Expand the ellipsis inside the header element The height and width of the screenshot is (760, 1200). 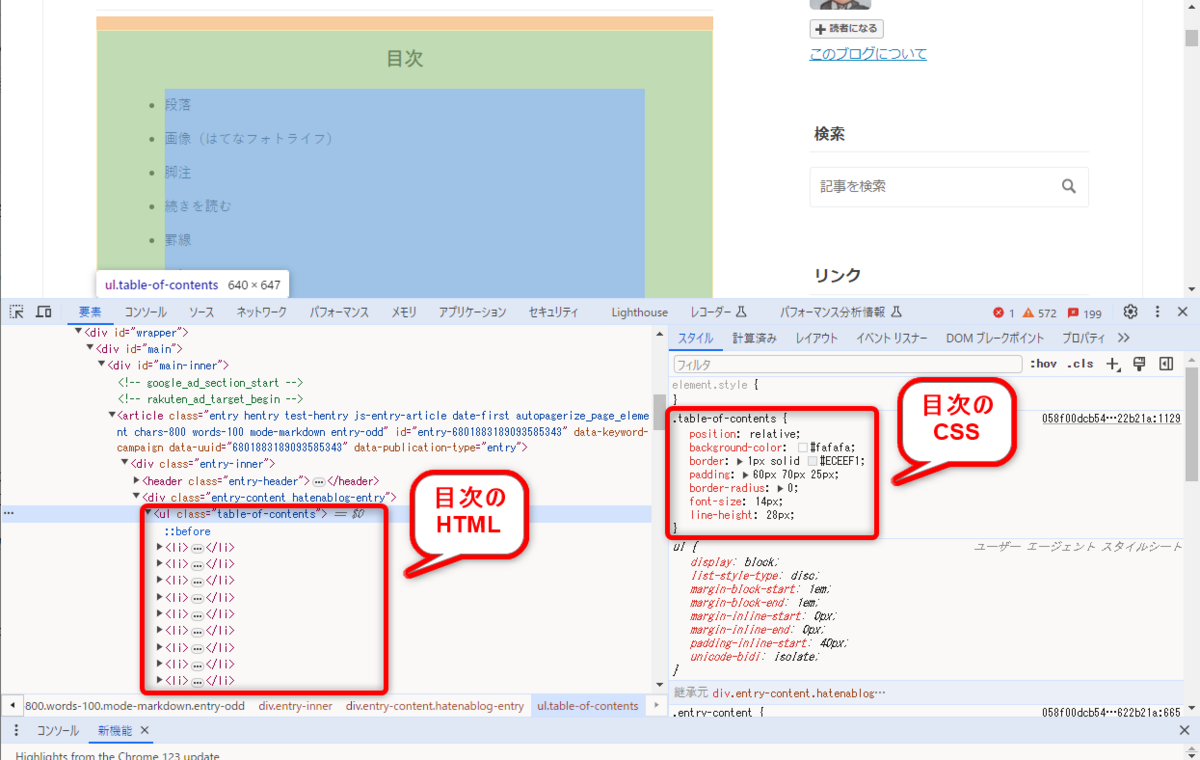(319, 481)
